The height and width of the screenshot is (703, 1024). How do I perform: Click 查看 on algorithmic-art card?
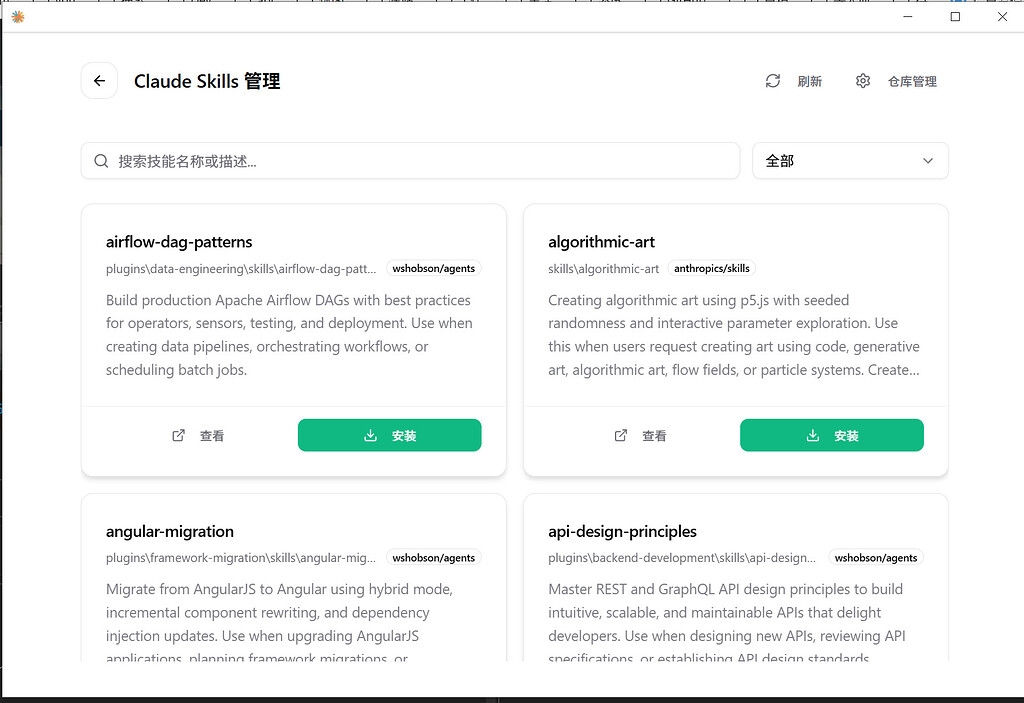click(x=654, y=436)
